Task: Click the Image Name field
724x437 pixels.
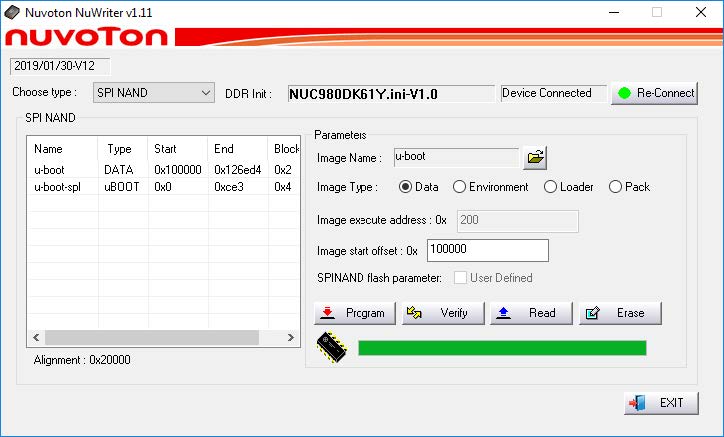Action: point(456,158)
